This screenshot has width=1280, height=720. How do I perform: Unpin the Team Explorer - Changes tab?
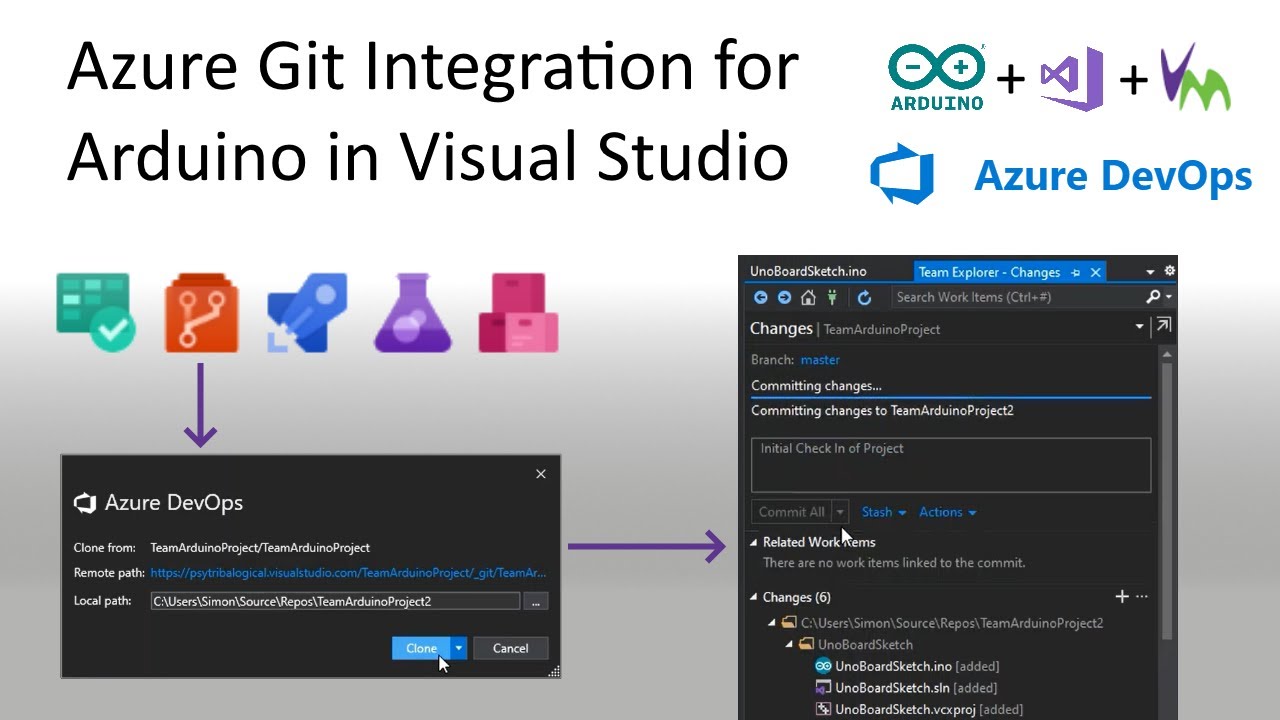(x=1075, y=271)
